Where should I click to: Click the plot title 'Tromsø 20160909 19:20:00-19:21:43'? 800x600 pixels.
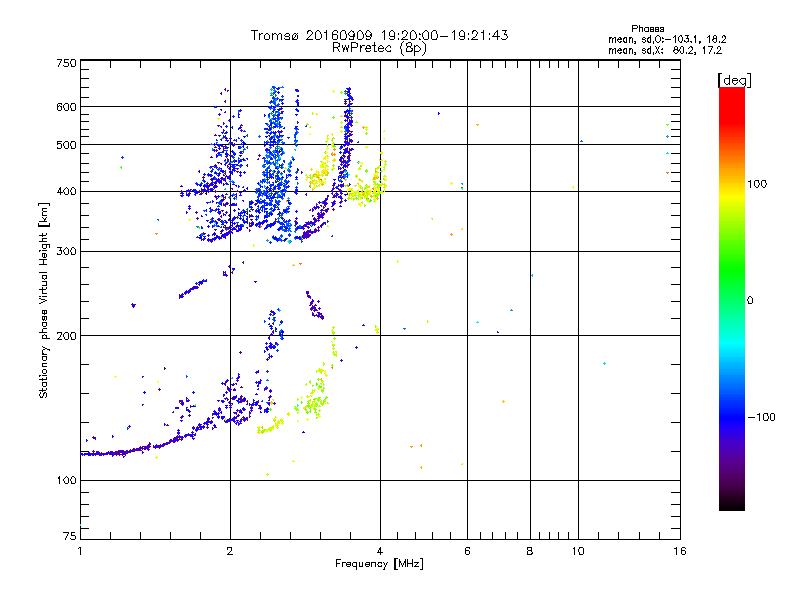pyautogui.click(x=379, y=35)
